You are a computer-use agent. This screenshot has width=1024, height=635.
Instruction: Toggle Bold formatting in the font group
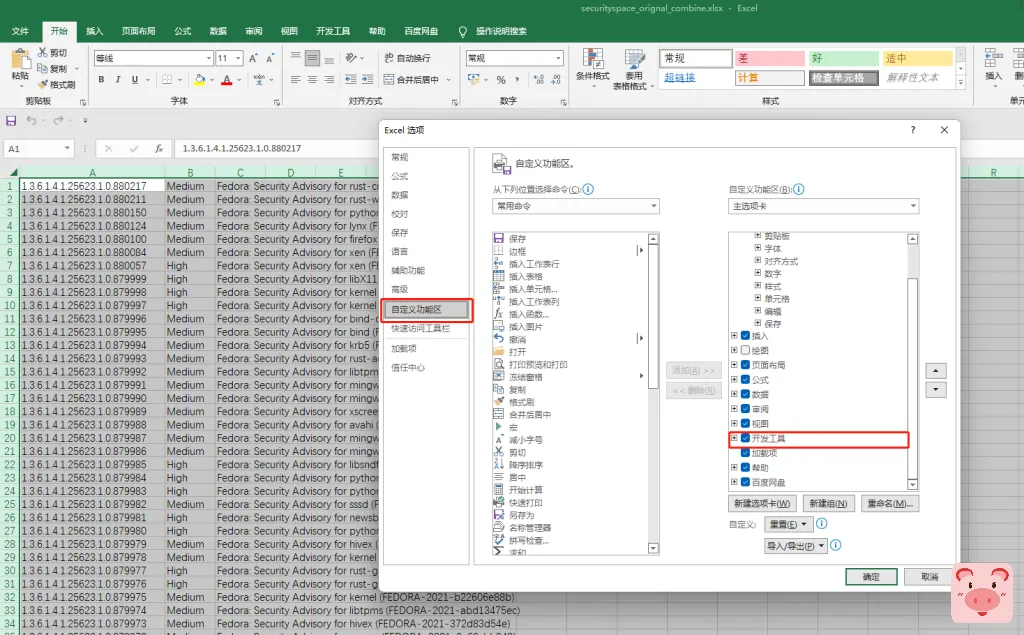point(102,80)
